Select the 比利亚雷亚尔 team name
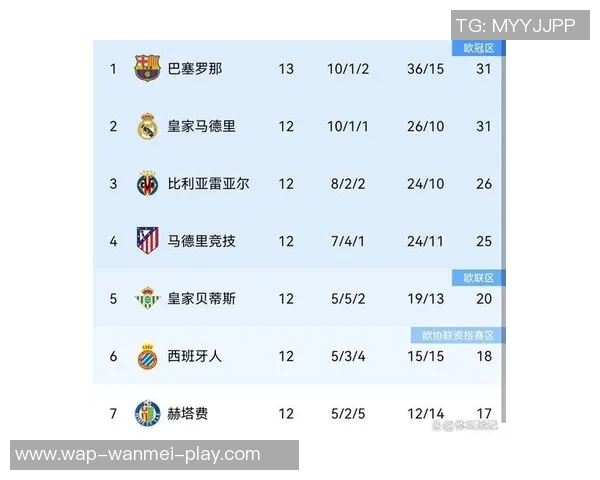This screenshot has height=480, width=600. tap(209, 184)
